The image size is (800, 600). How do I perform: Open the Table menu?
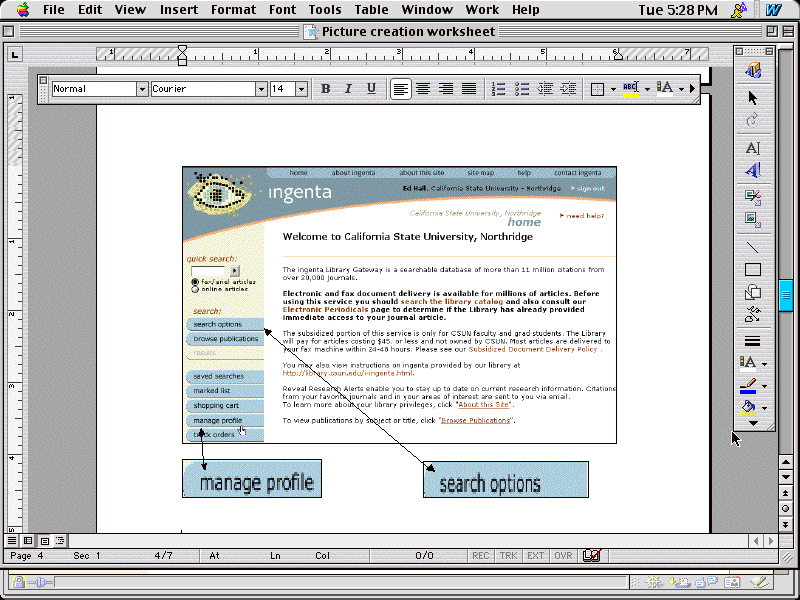tap(371, 10)
